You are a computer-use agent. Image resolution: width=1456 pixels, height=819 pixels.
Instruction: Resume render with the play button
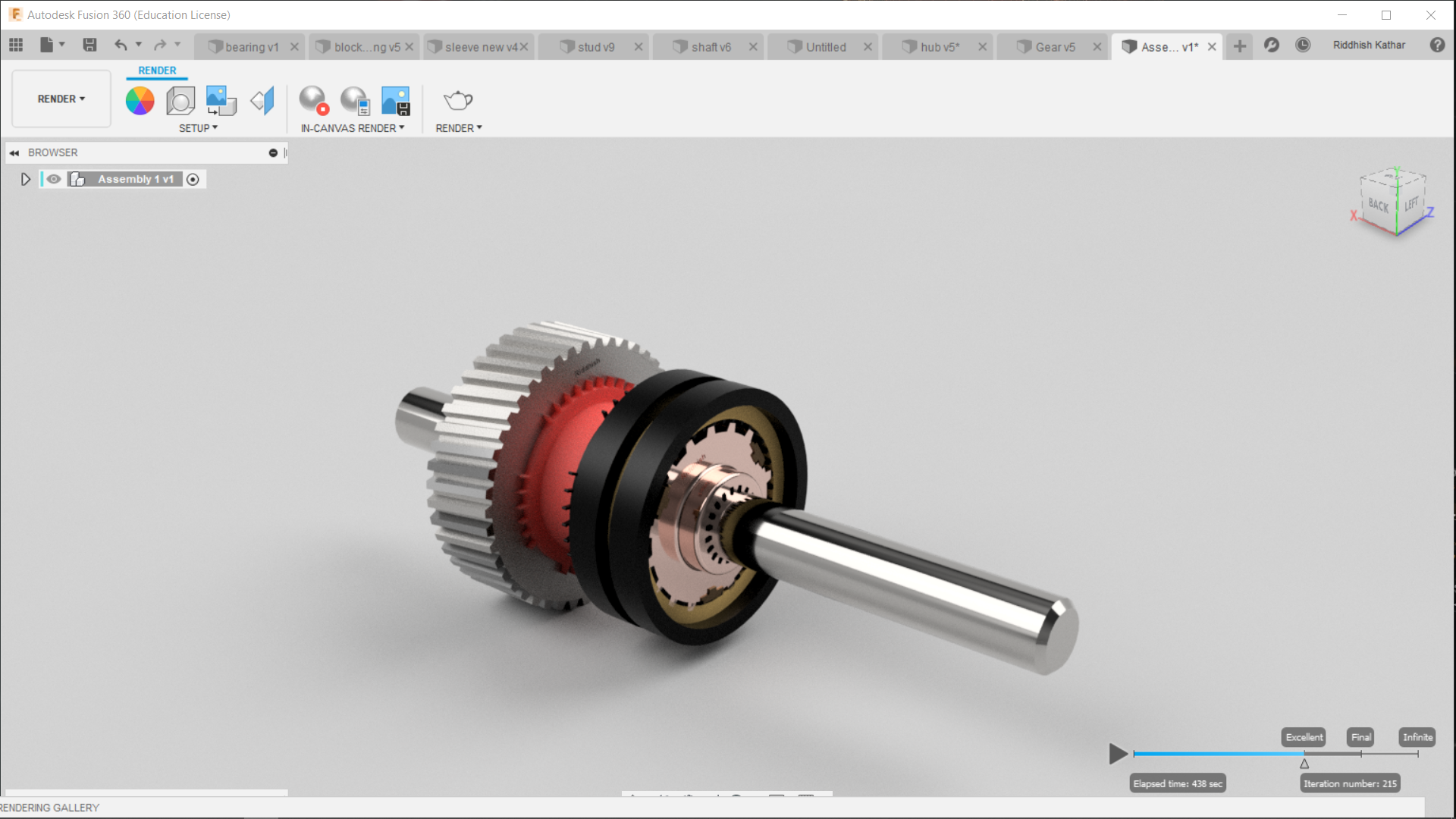pos(1118,754)
